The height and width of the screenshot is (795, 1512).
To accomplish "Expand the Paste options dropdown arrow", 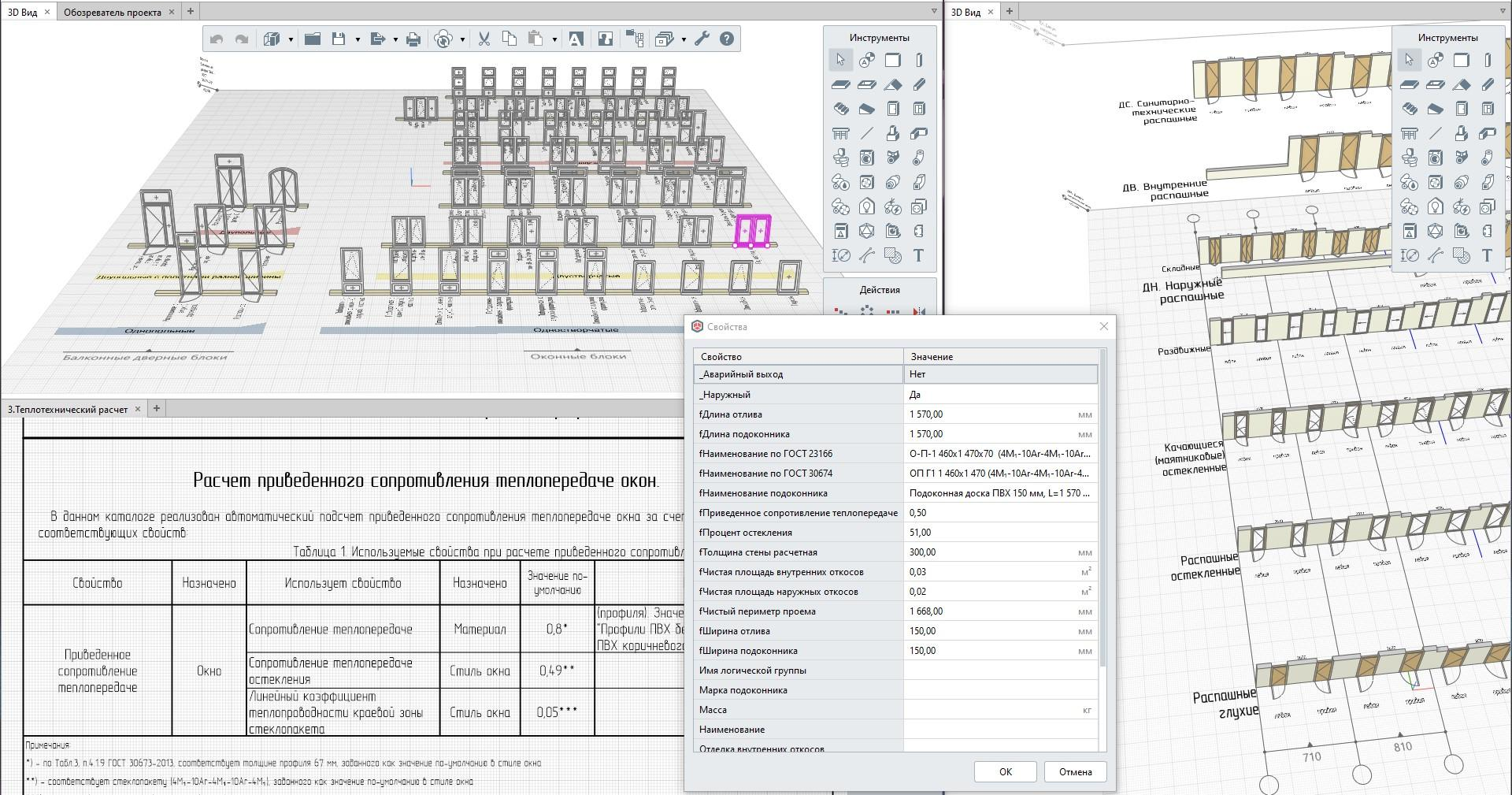I will point(554,39).
